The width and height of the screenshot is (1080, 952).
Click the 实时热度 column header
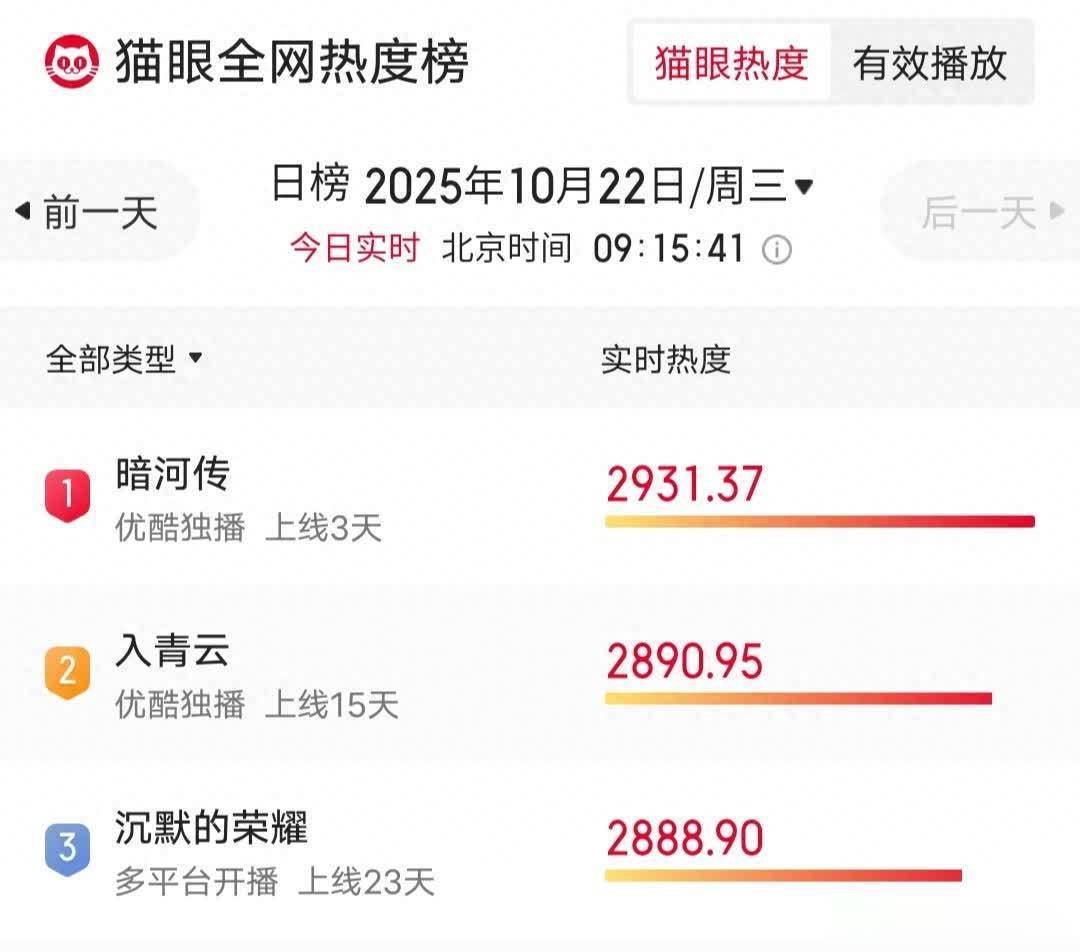[665, 359]
